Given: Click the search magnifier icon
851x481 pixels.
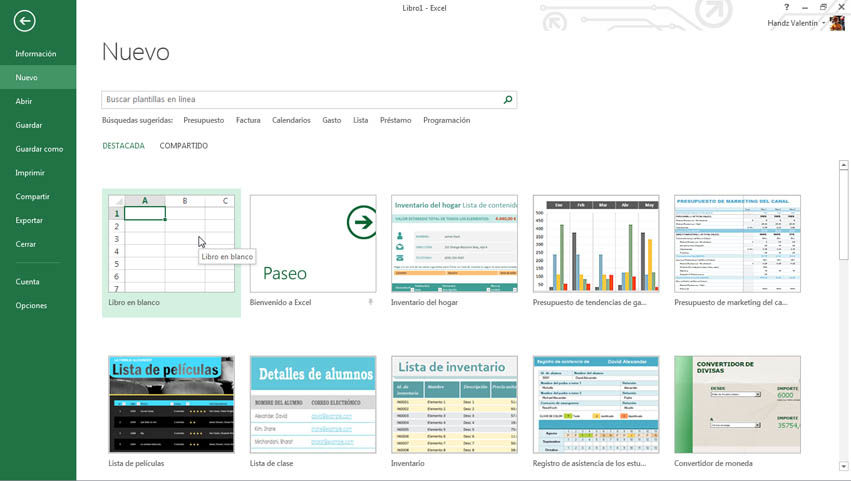Looking at the screenshot, I should (x=508, y=99).
